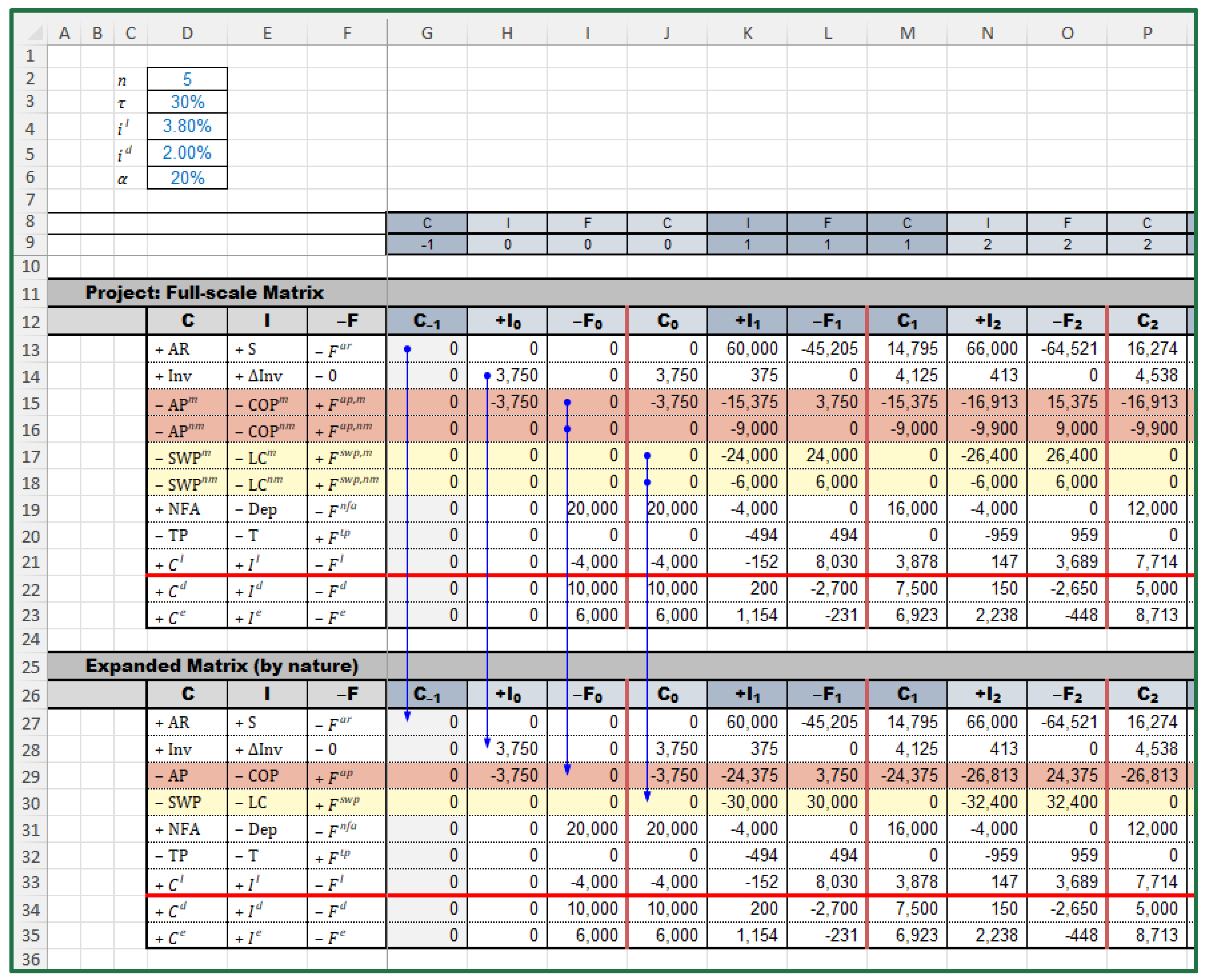Select column D header
Viewport: 1208px width, 980px height.
point(187,33)
